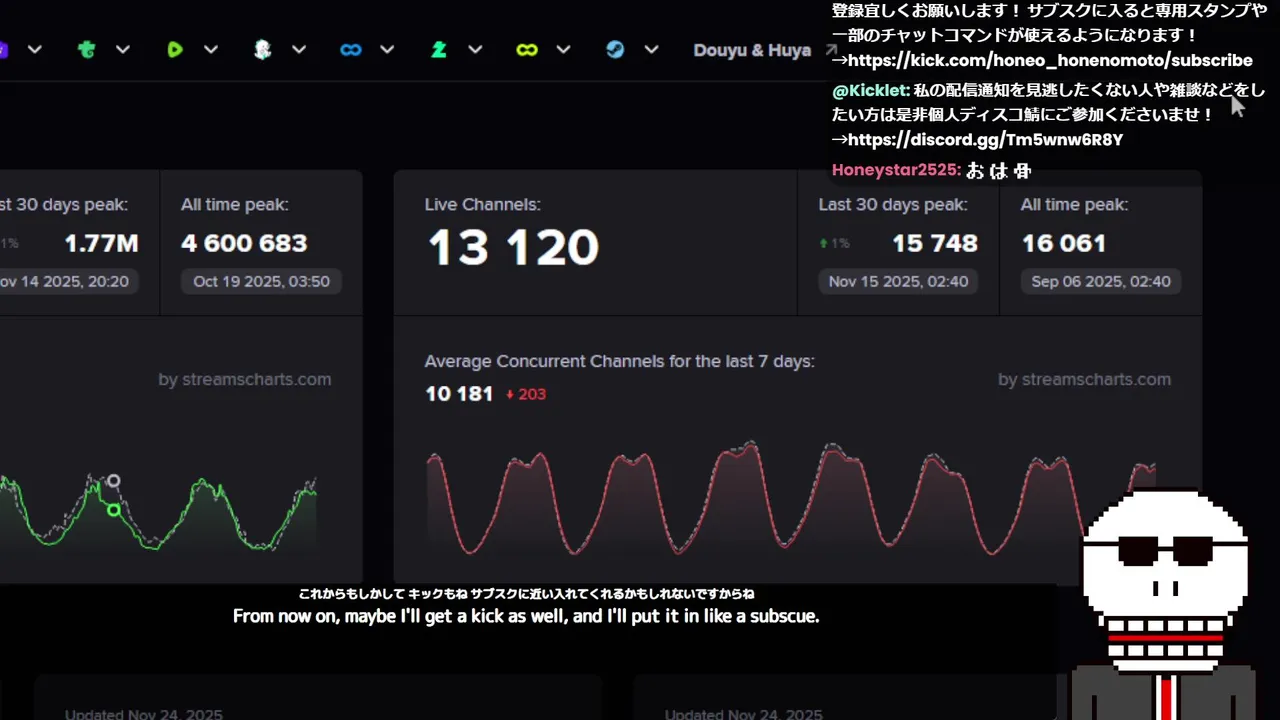Click the white ghost platform icon

click(262, 50)
